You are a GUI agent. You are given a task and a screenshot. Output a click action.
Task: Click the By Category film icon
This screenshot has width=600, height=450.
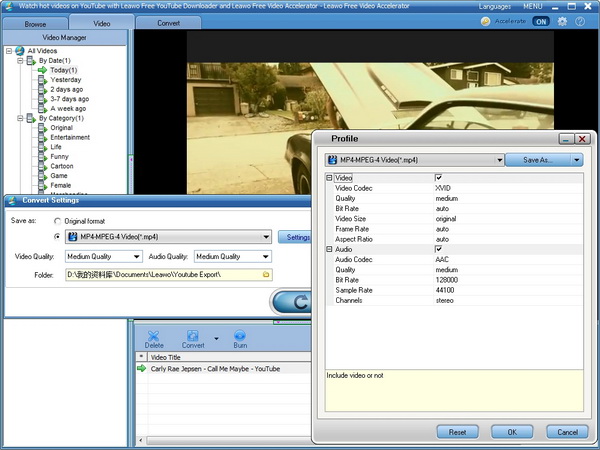pos(31,118)
